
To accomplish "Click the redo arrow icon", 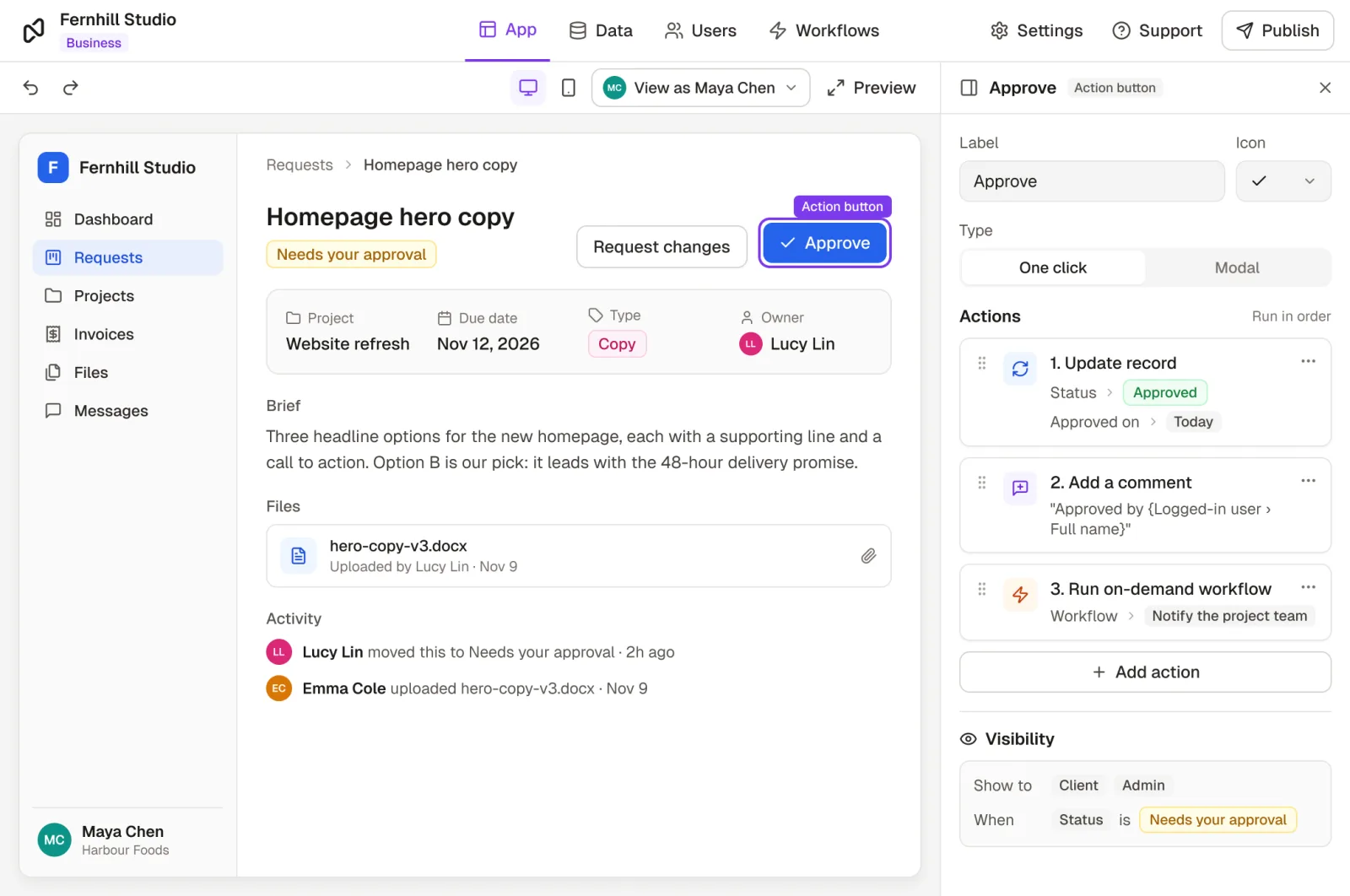I will [71, 88].
